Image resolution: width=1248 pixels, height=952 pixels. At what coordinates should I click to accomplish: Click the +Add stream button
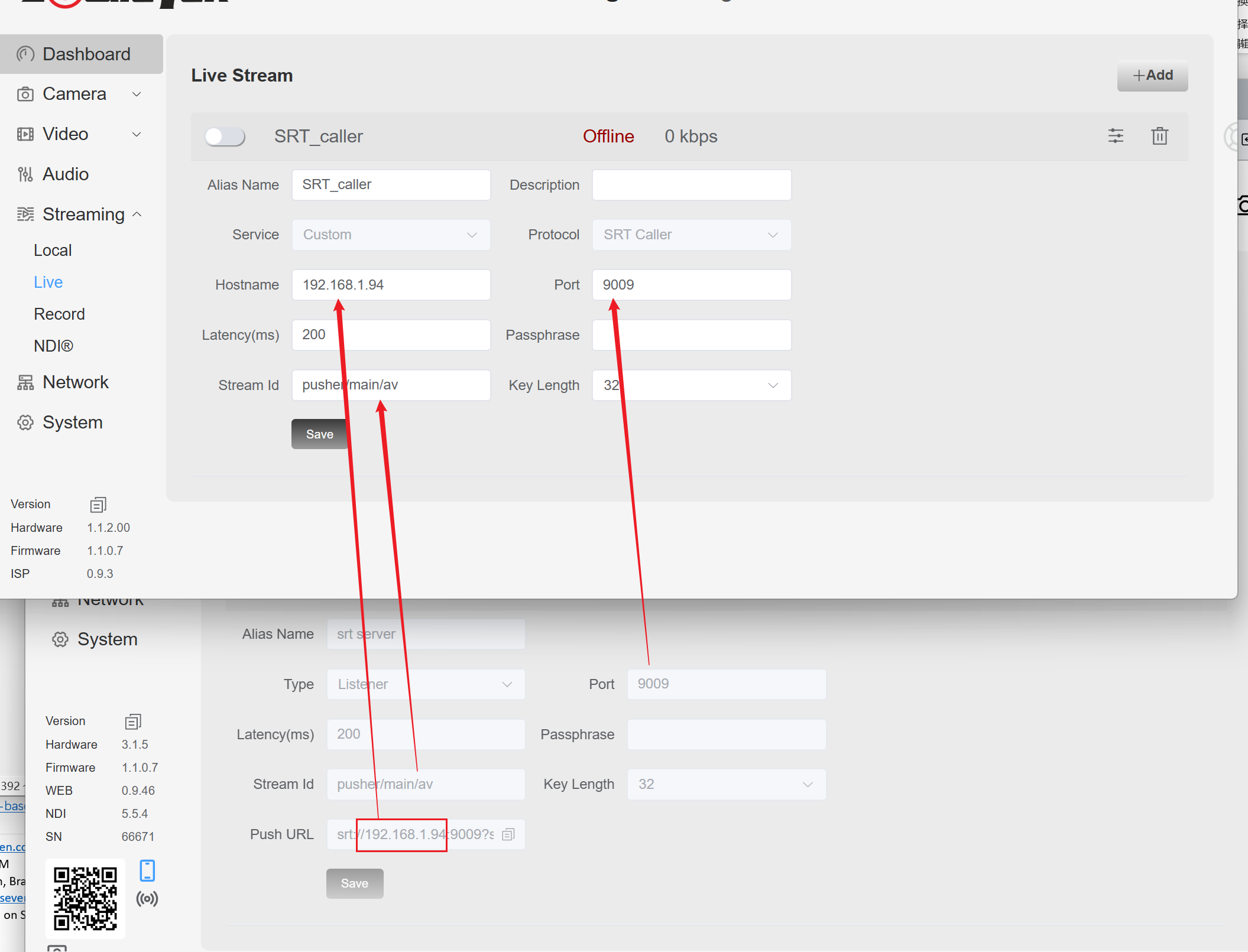click(1152, 76)
